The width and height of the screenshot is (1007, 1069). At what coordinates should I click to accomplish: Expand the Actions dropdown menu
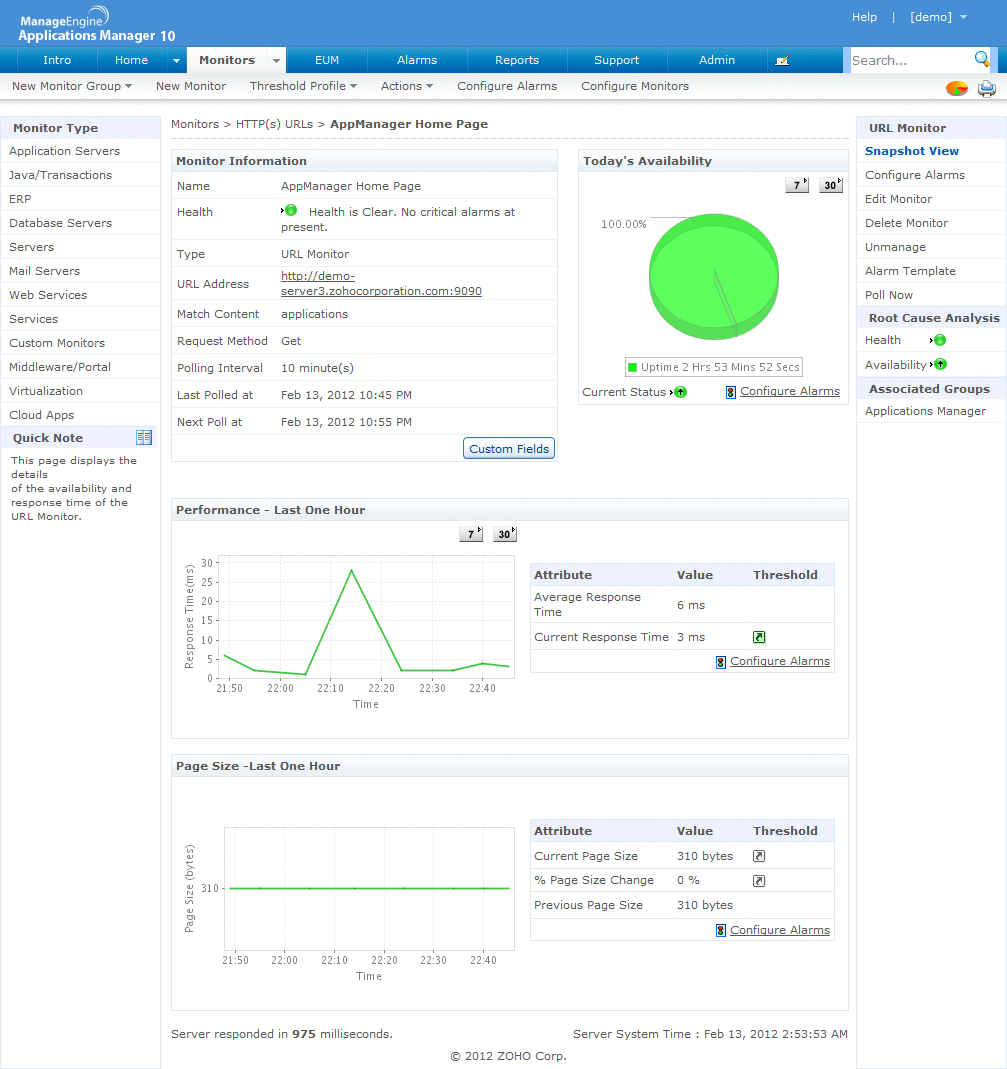[406, 86]
